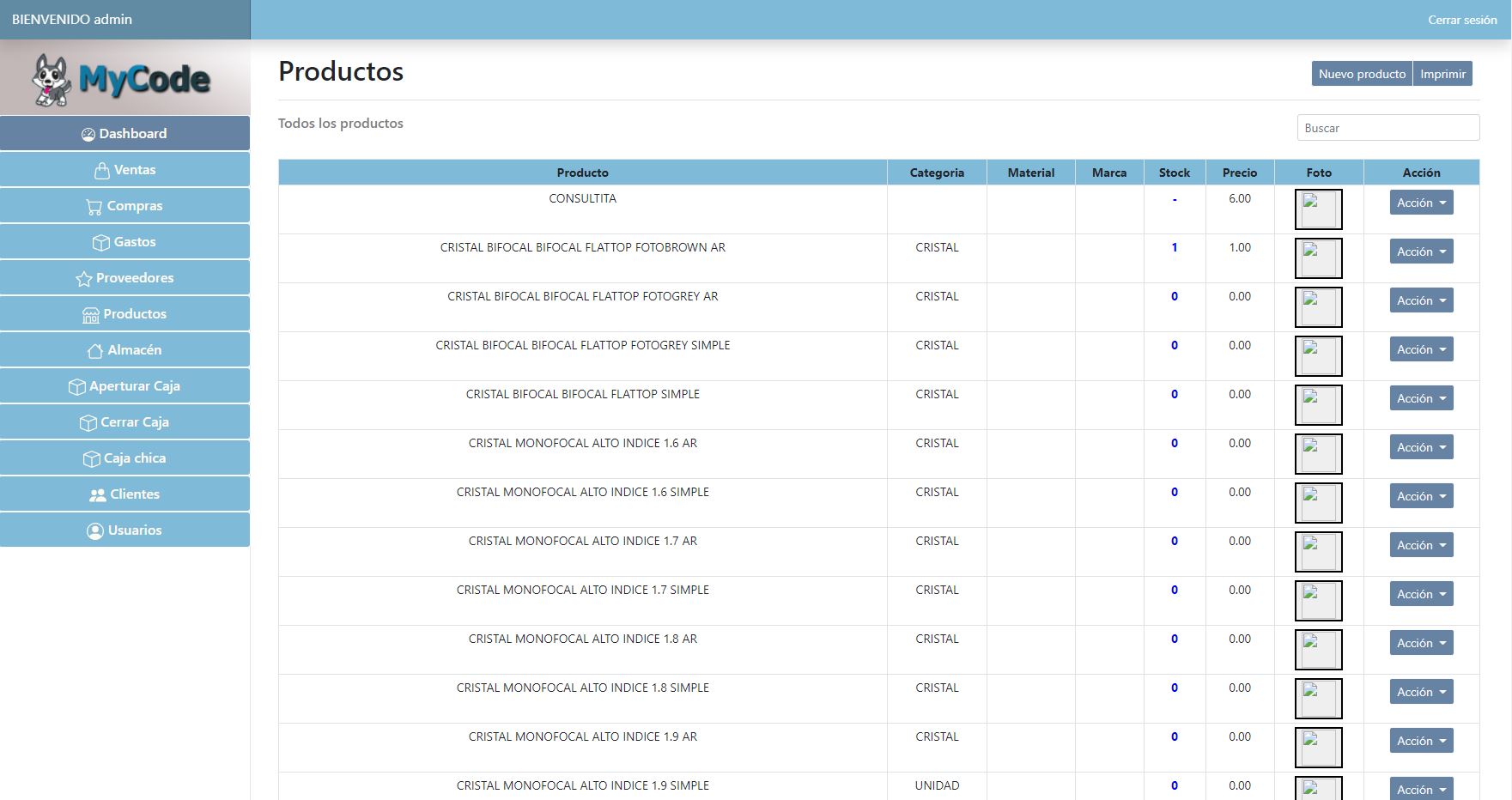Click the Cerrar sesión link
The image size is (1512, 800).
click(x=1461, y=20)
